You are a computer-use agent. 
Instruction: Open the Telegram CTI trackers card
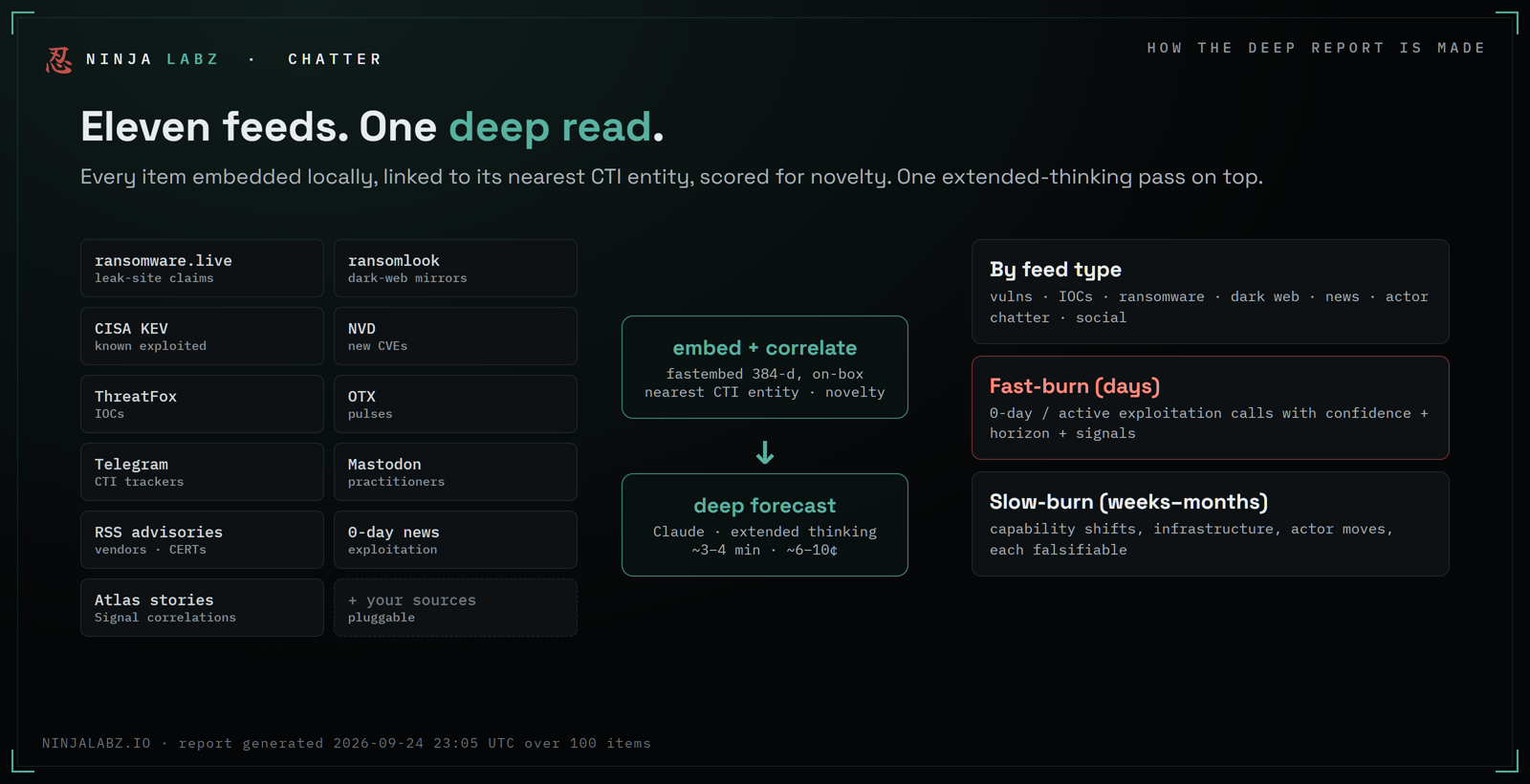tap(202, 471)
